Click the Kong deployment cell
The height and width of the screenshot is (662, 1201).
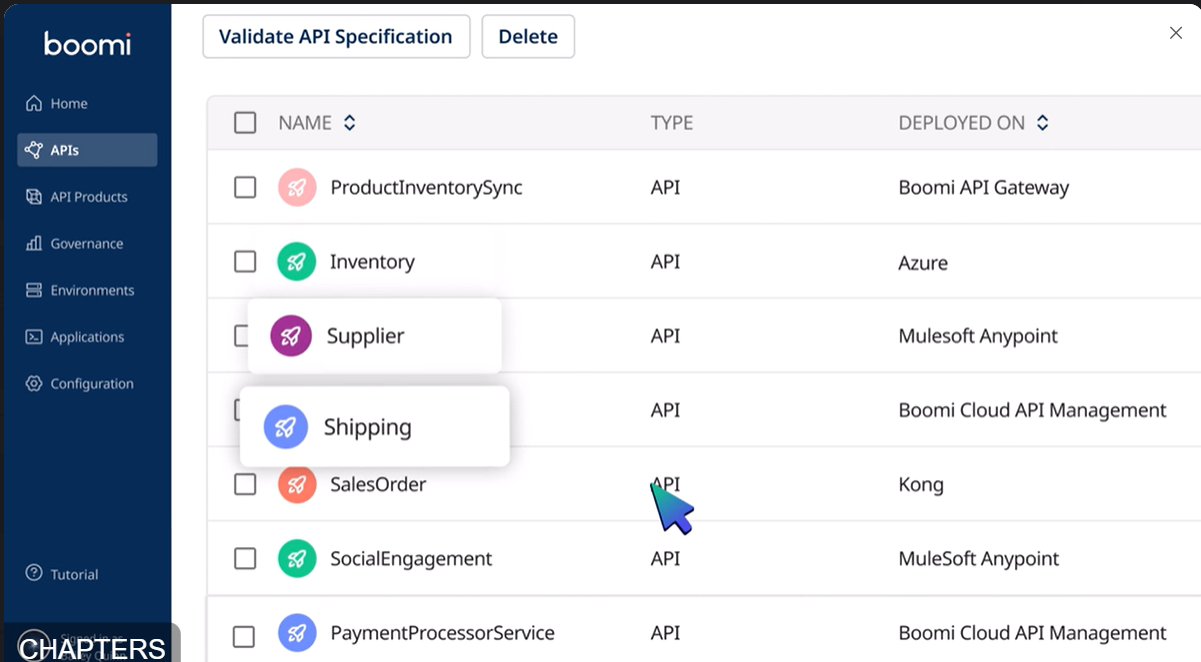tap(921, 485)
